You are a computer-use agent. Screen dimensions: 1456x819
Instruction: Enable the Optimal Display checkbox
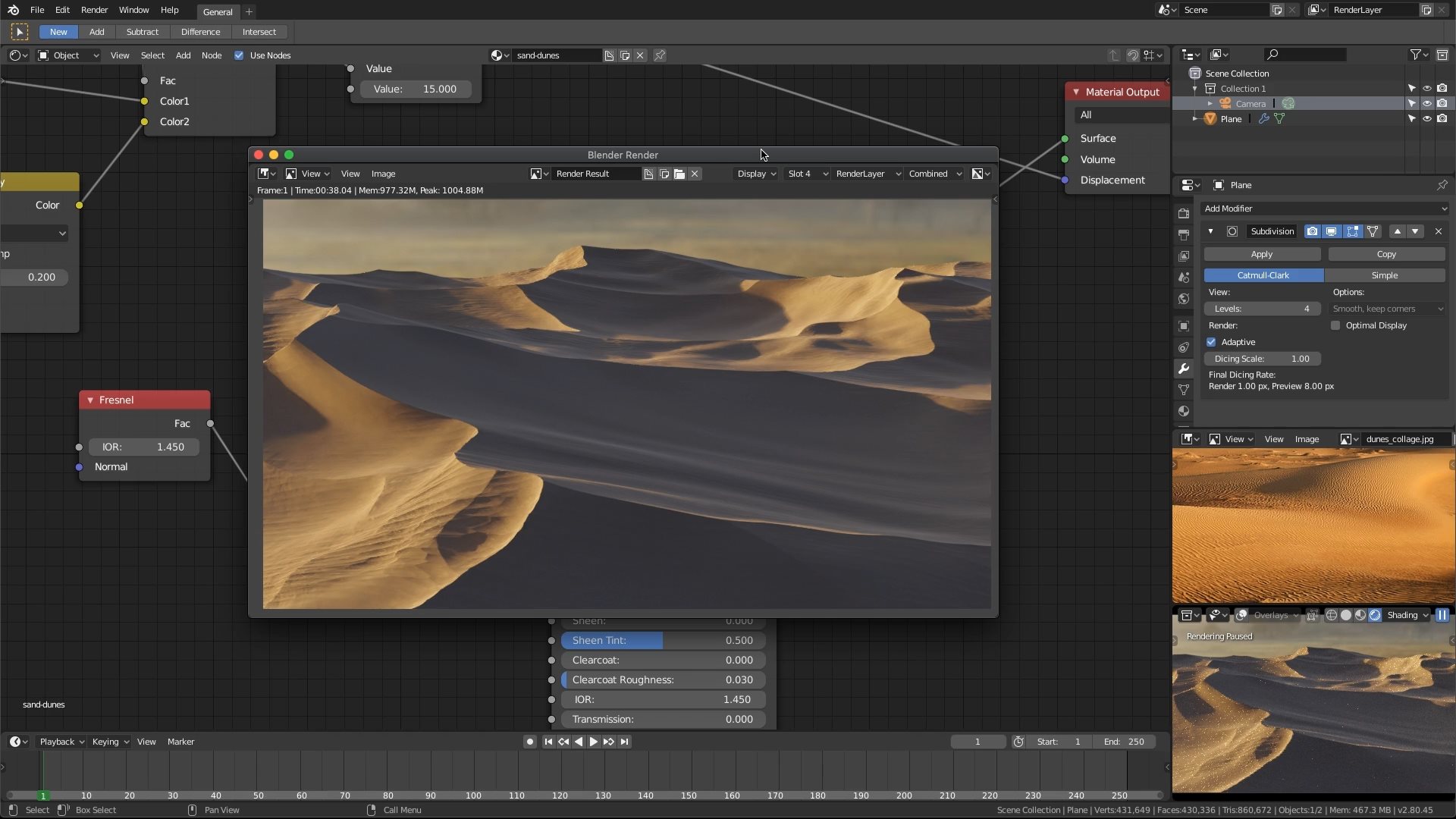coord(1335,325)
